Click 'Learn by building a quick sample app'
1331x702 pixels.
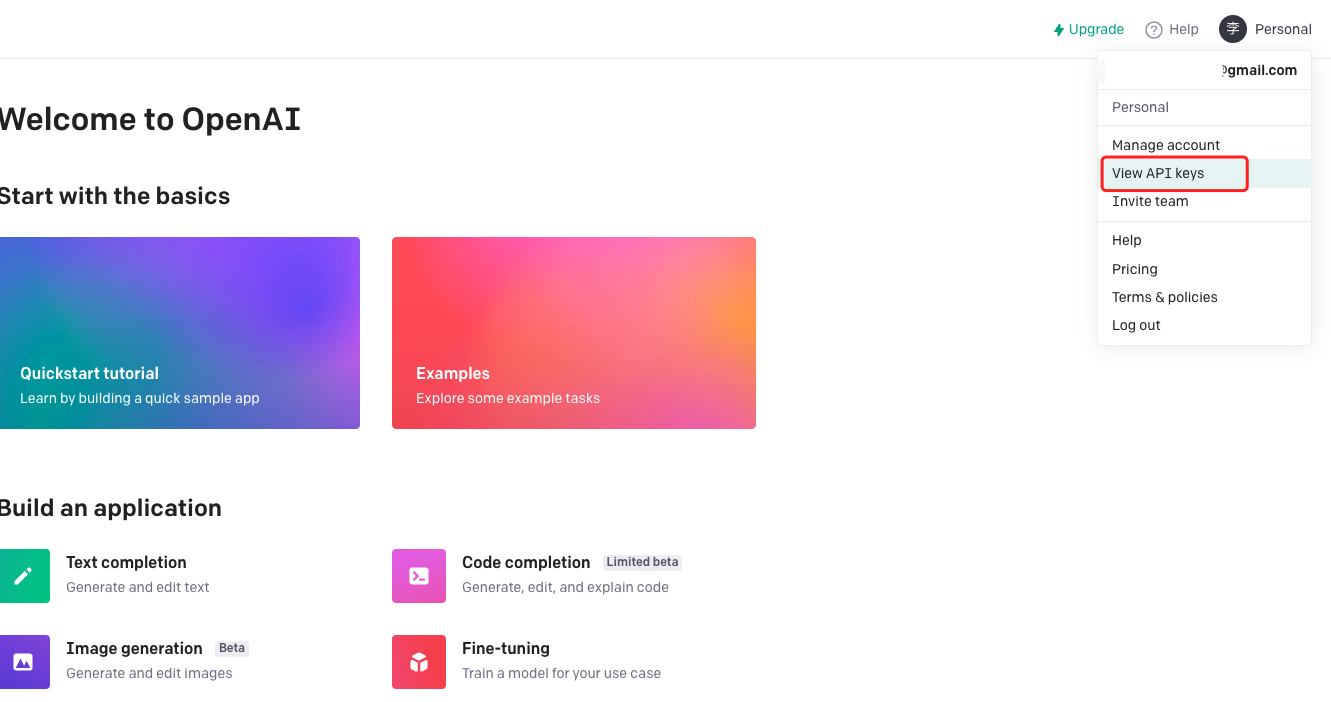pos(140,398)
